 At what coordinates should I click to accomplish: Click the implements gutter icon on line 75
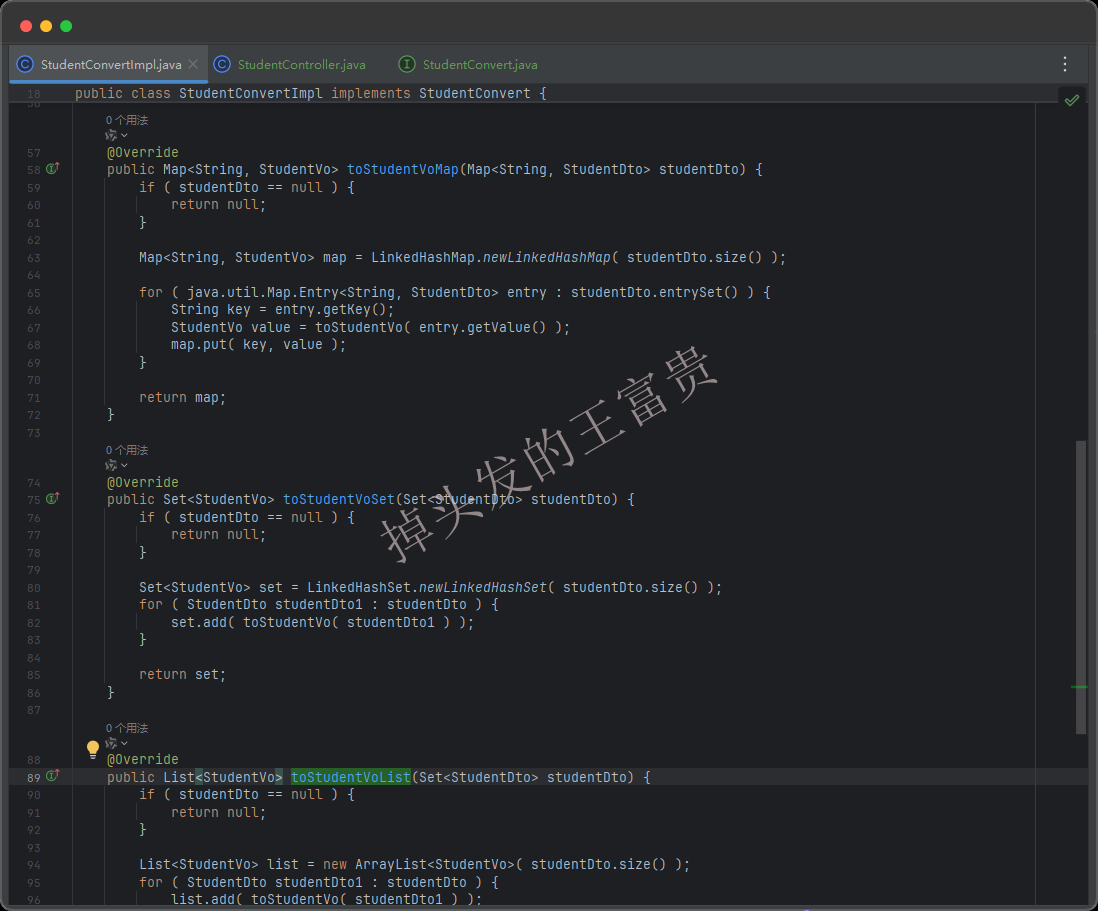(x=53, y=499)
